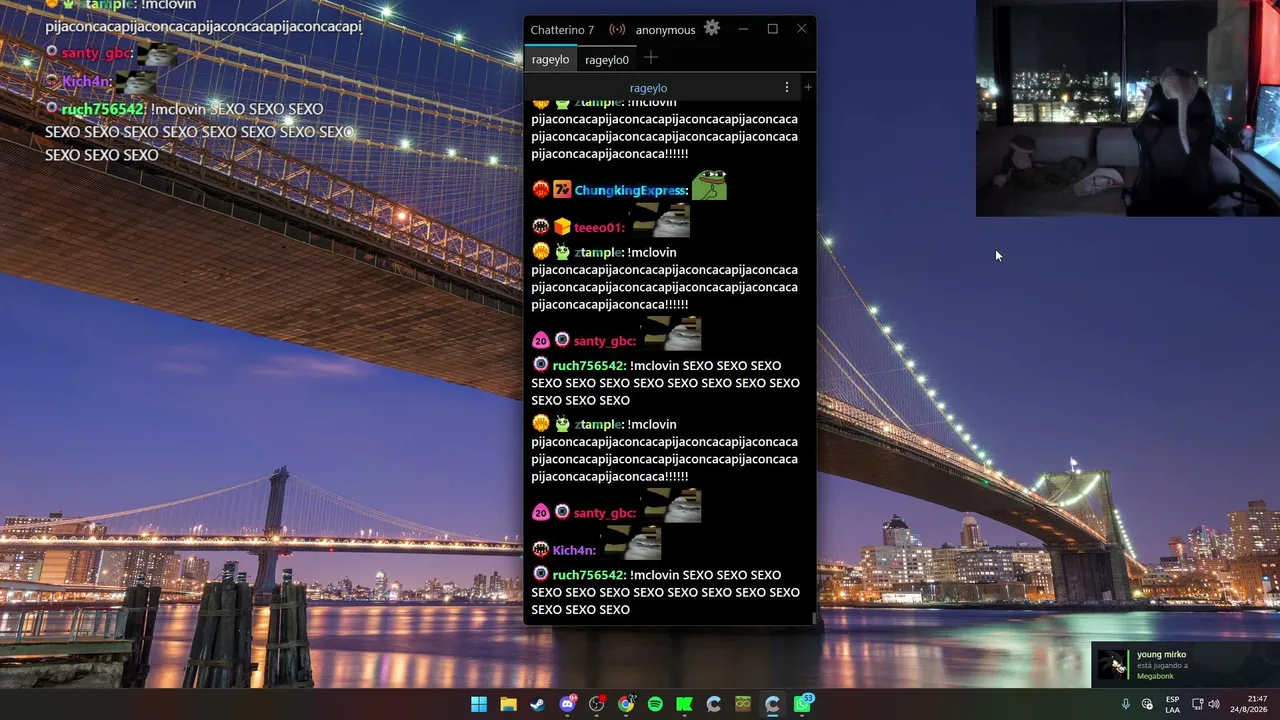Click the microphone icon in the system tray
Image resolution: width=1280 pixels, height=720 pixels.
coord(1126,704)
